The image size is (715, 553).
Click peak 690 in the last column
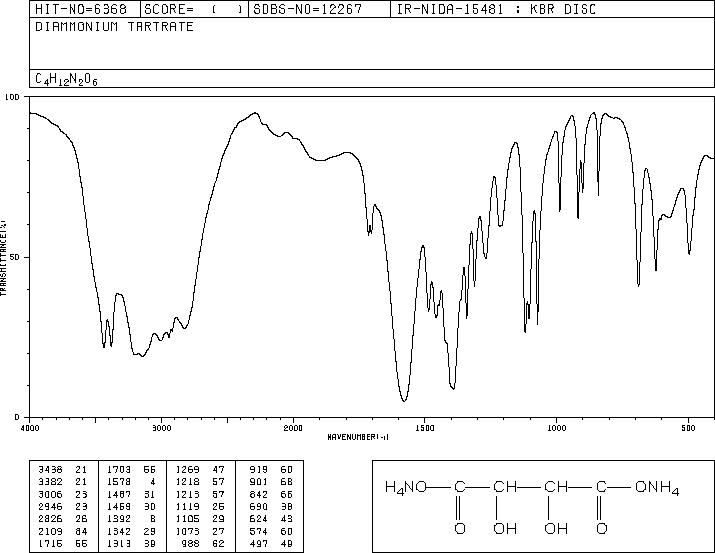pyautogui.click(x=259, y=506)
